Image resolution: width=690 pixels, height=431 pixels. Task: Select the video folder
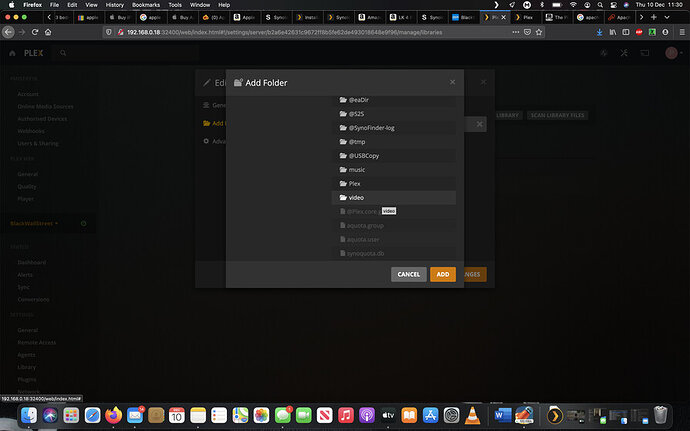tap(393, 198)
